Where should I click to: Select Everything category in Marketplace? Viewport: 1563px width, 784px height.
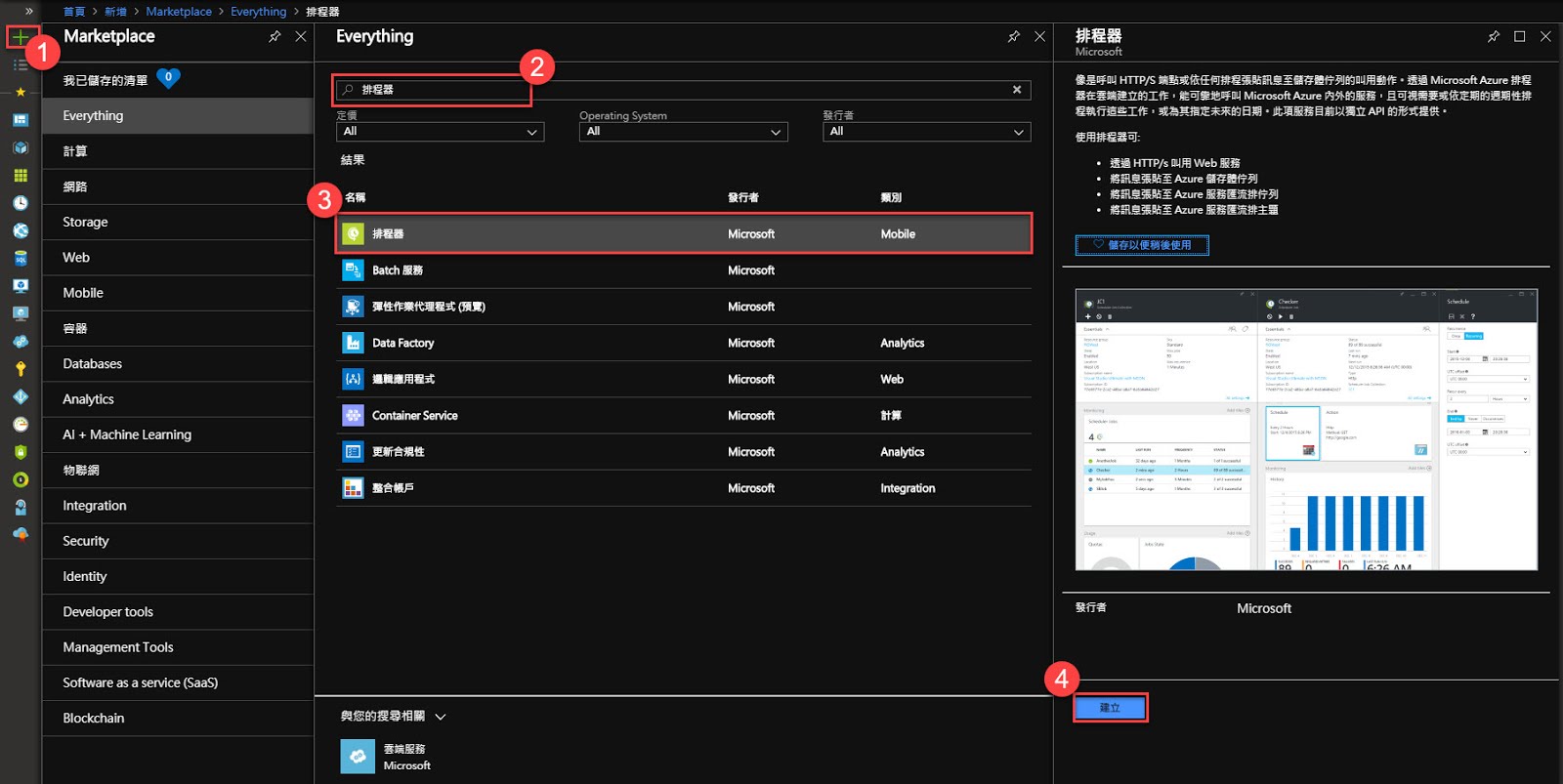[178, 116]
